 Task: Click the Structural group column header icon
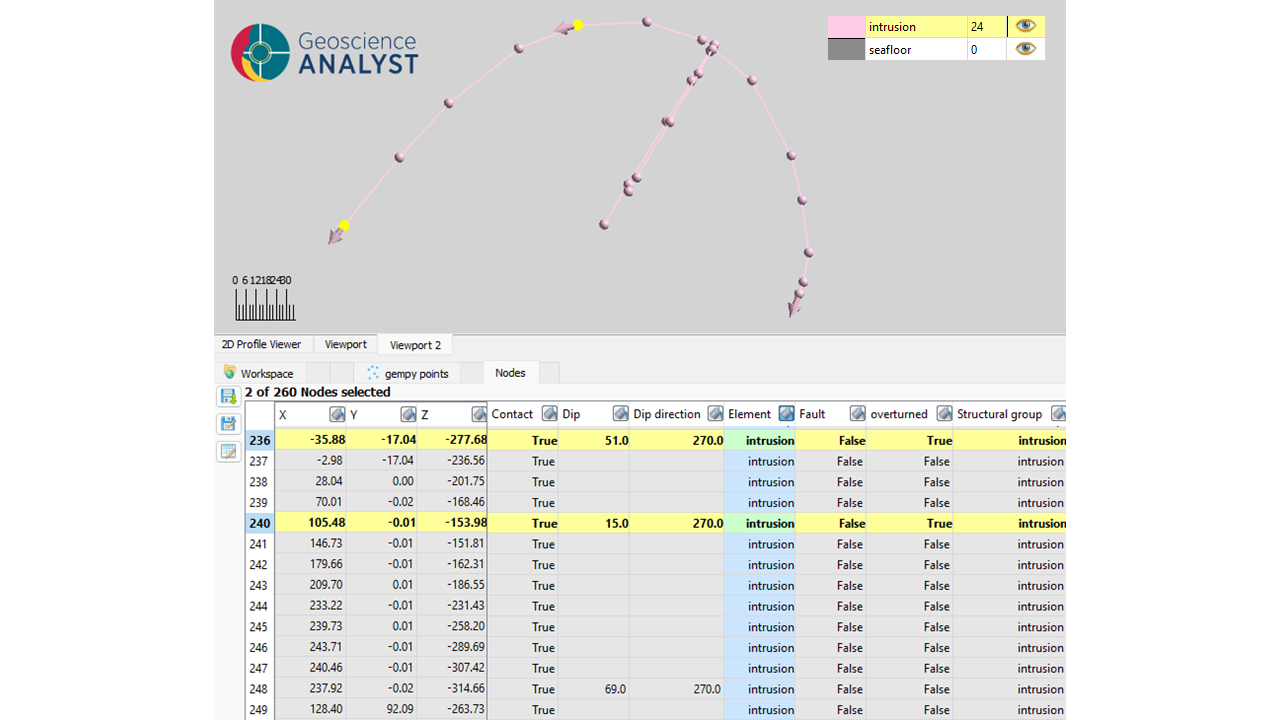pos(1058,414)
